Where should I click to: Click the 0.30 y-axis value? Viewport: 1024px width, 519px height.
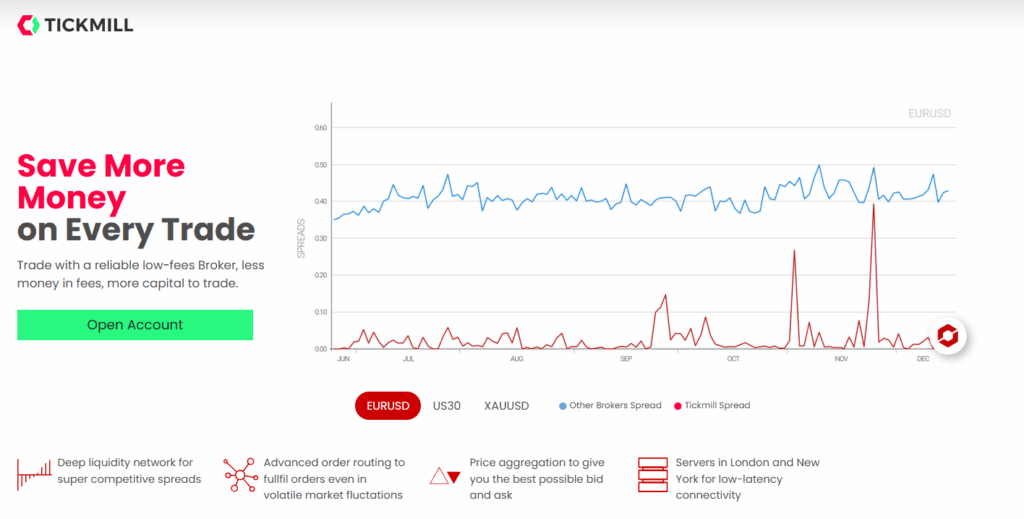(x=321, y=238)
